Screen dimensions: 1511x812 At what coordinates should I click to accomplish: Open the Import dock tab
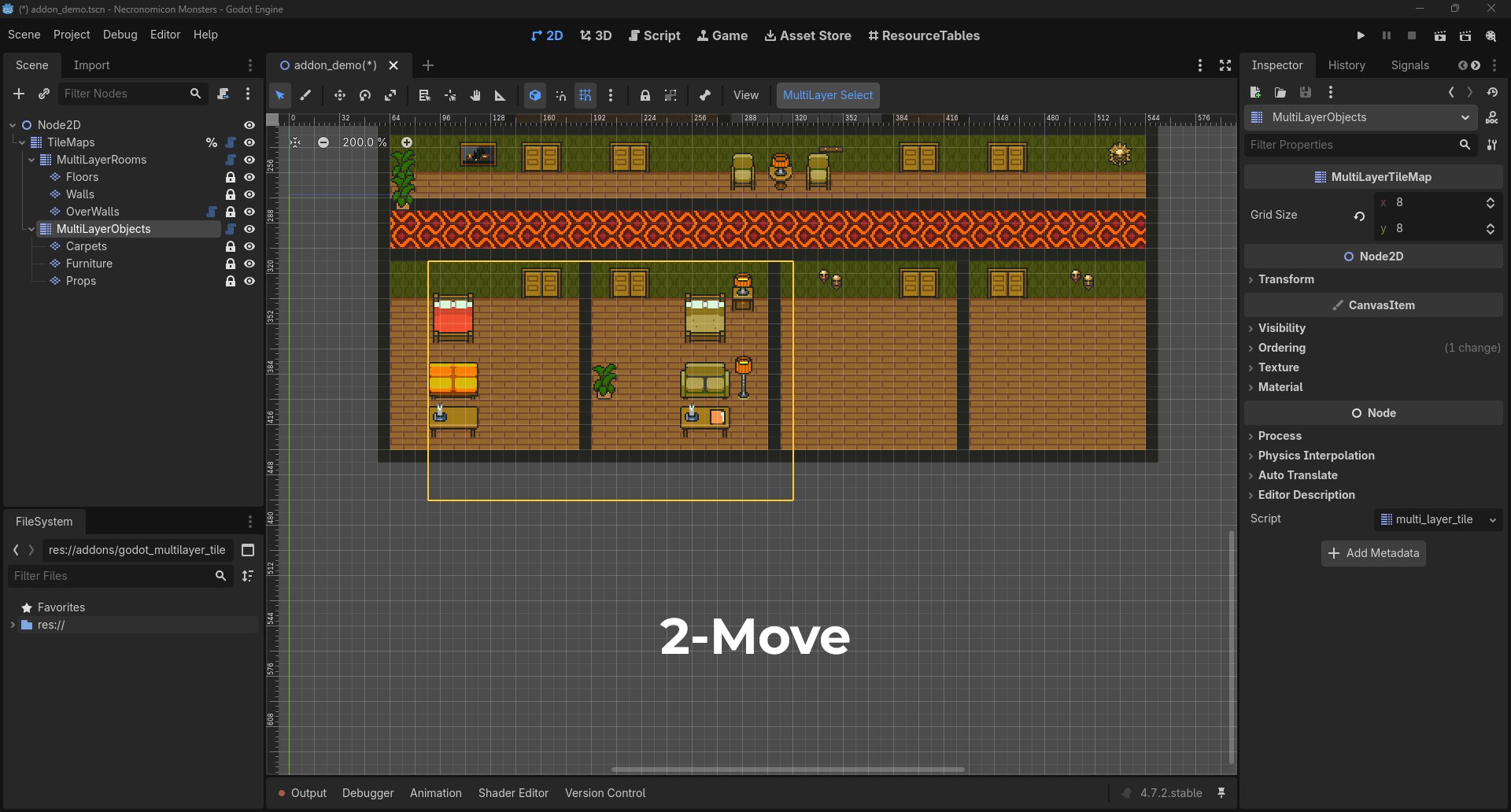(x=91, y=65)
